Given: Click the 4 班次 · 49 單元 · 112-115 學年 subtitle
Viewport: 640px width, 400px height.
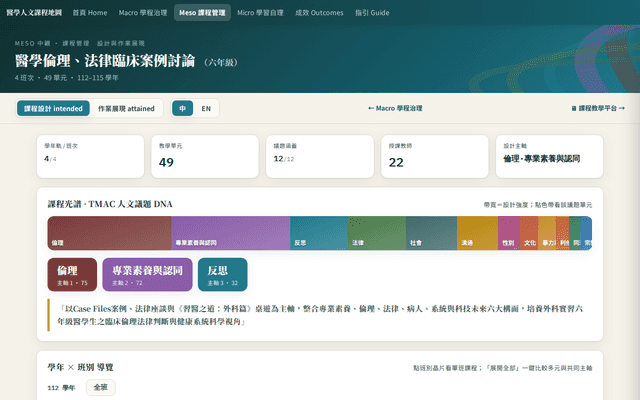Looking at the screenshot, I should tap(67, 78).
